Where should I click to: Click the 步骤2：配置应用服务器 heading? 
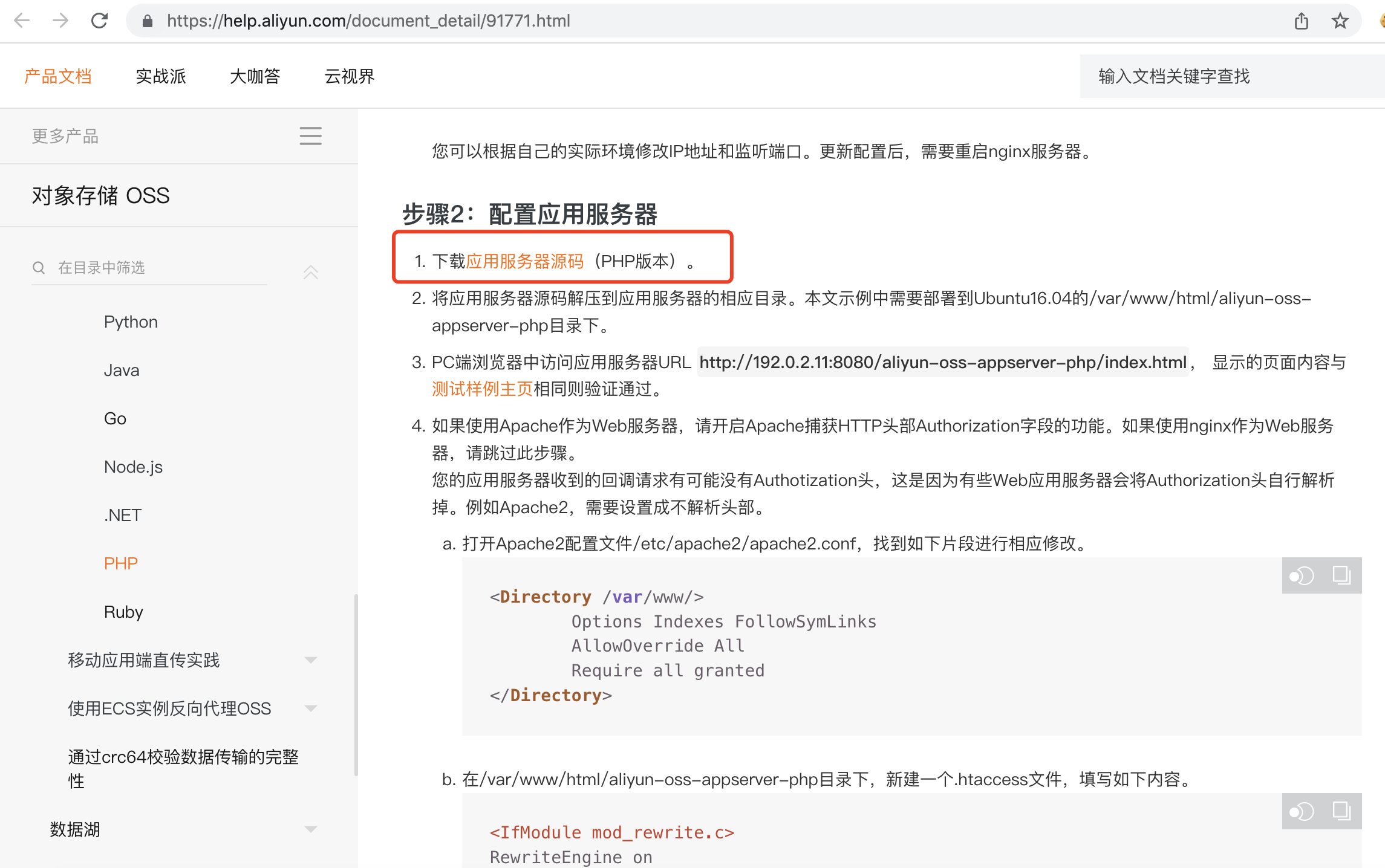(x=530, y=214)
